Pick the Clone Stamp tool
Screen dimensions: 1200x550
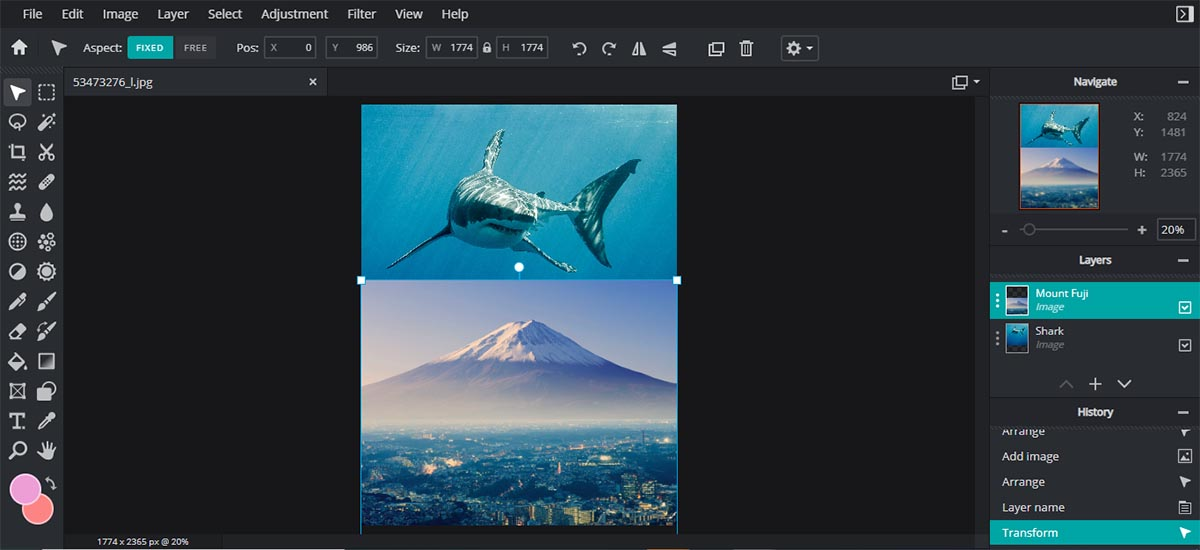(17, 212)
